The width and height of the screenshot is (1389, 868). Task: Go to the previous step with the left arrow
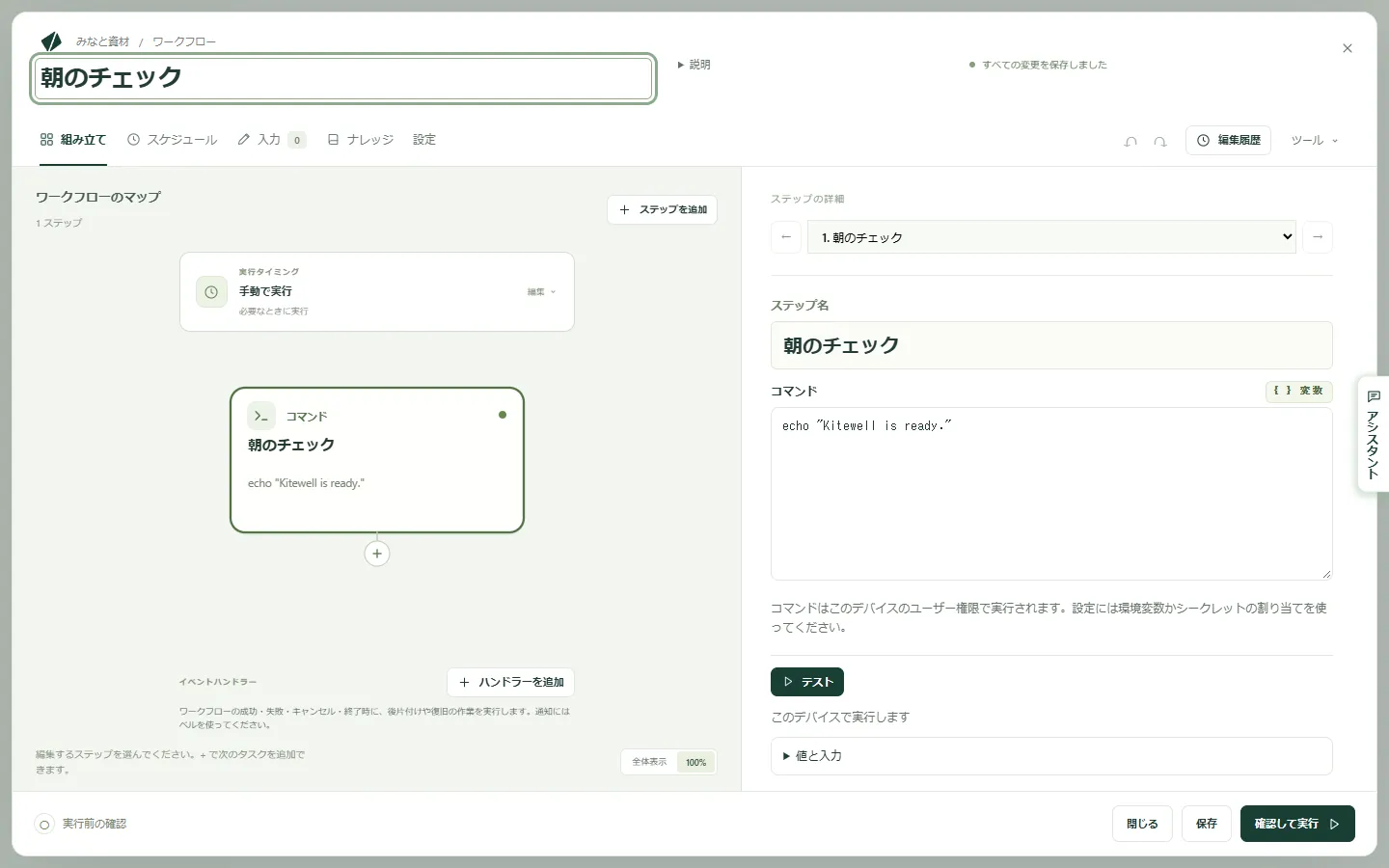[786, 237]
